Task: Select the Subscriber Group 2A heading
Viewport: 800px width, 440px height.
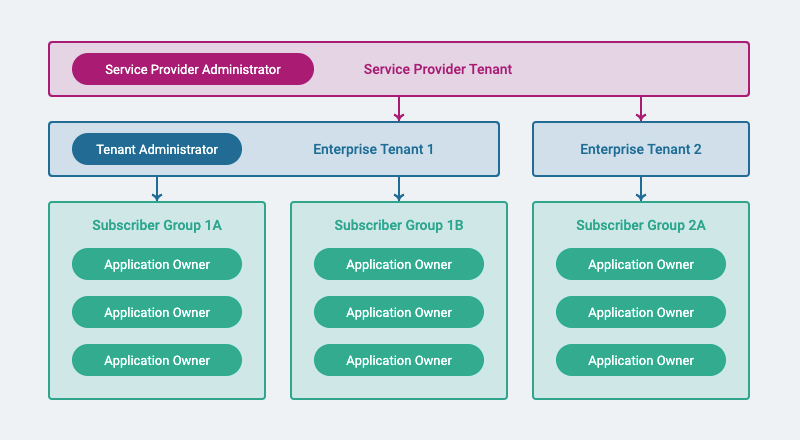Action: click(641, 225)
